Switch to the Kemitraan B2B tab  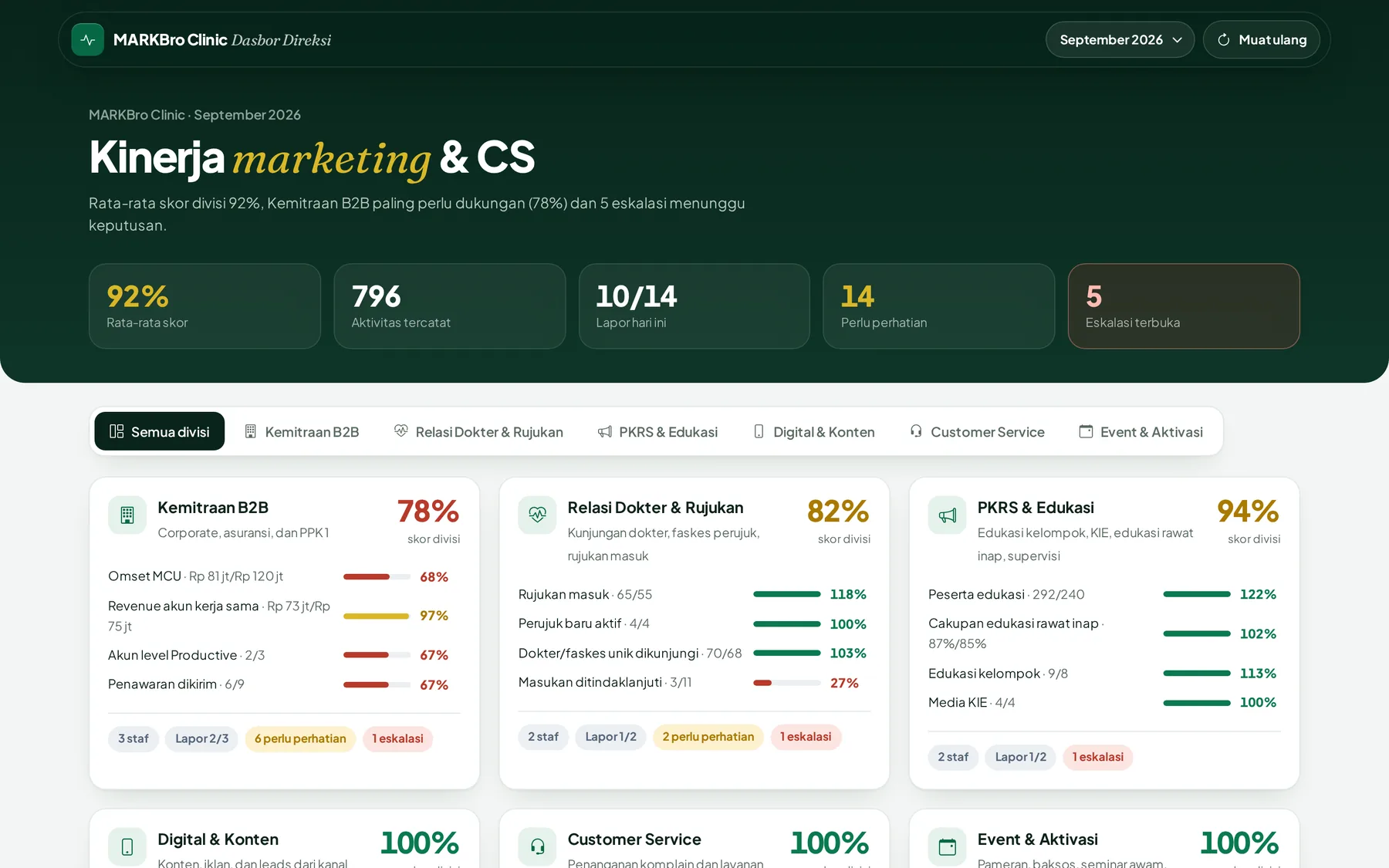302,431
